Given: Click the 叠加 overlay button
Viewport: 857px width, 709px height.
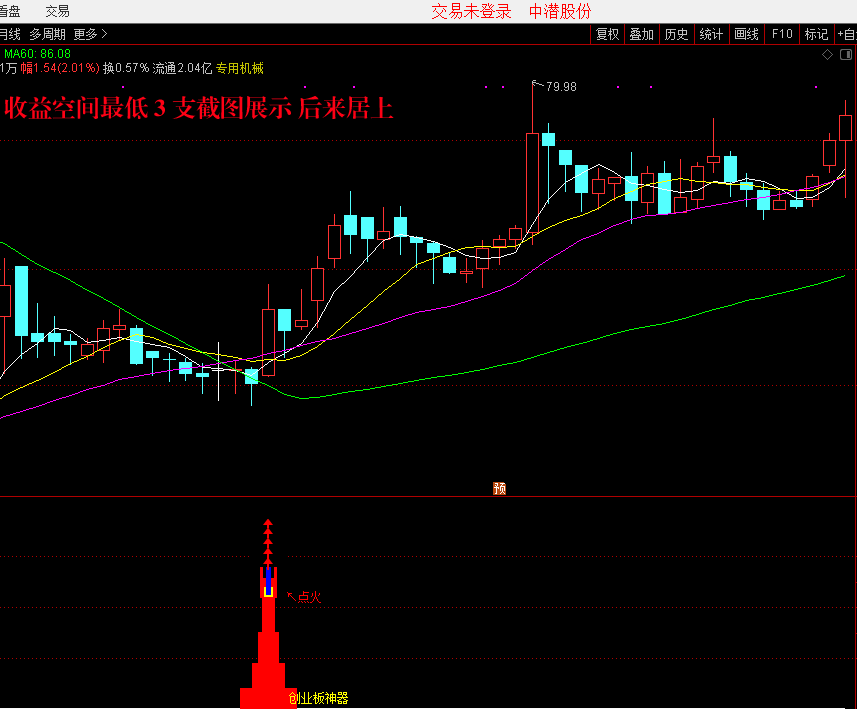Looking at the screenshot, I should pyautogui.click(x=641, y=34).
